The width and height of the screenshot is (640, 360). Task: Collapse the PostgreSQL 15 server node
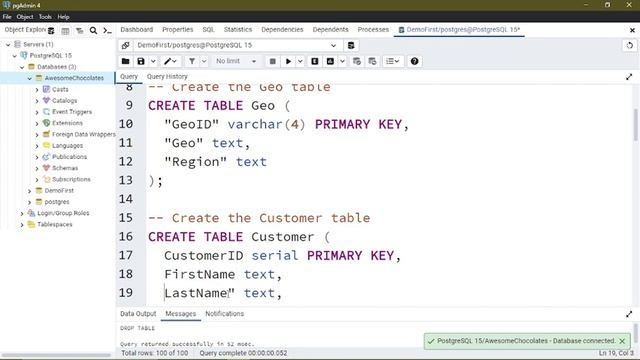pyautogui.click(x=15, y=56)
